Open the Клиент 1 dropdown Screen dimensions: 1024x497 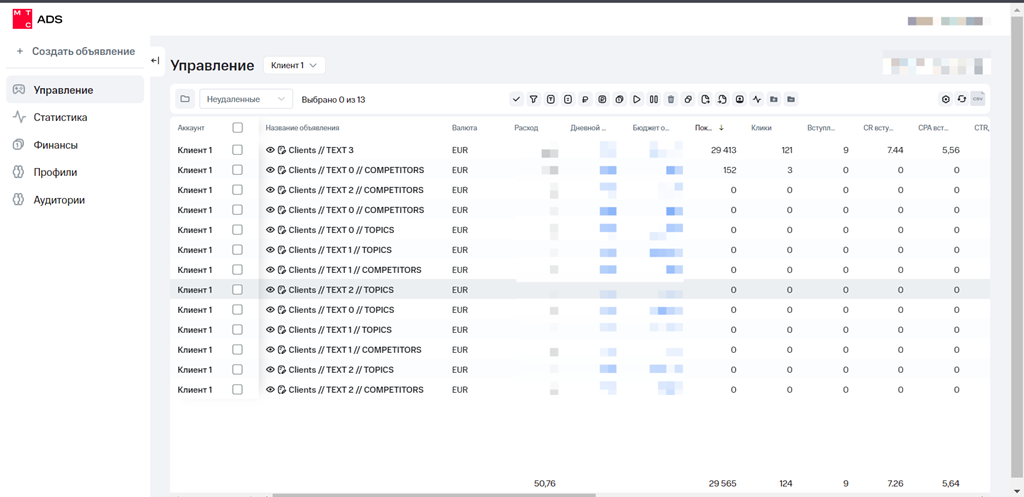click(294, 65)
